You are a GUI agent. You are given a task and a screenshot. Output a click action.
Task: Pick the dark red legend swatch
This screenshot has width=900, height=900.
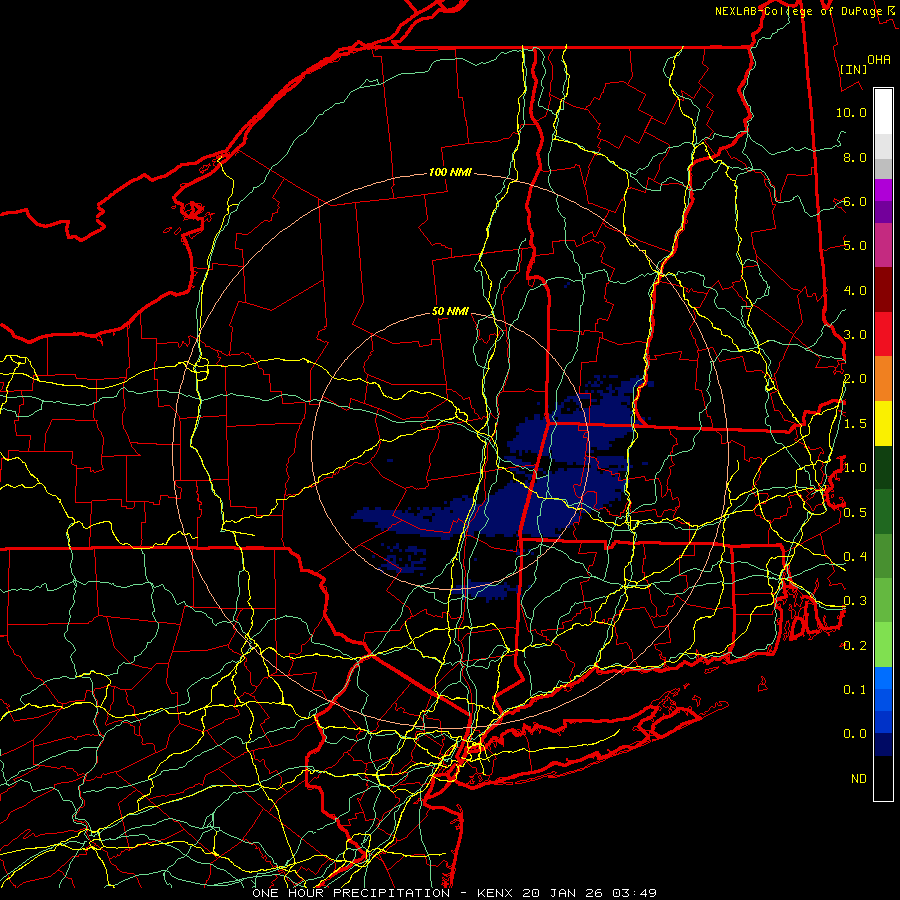[883, 290]
